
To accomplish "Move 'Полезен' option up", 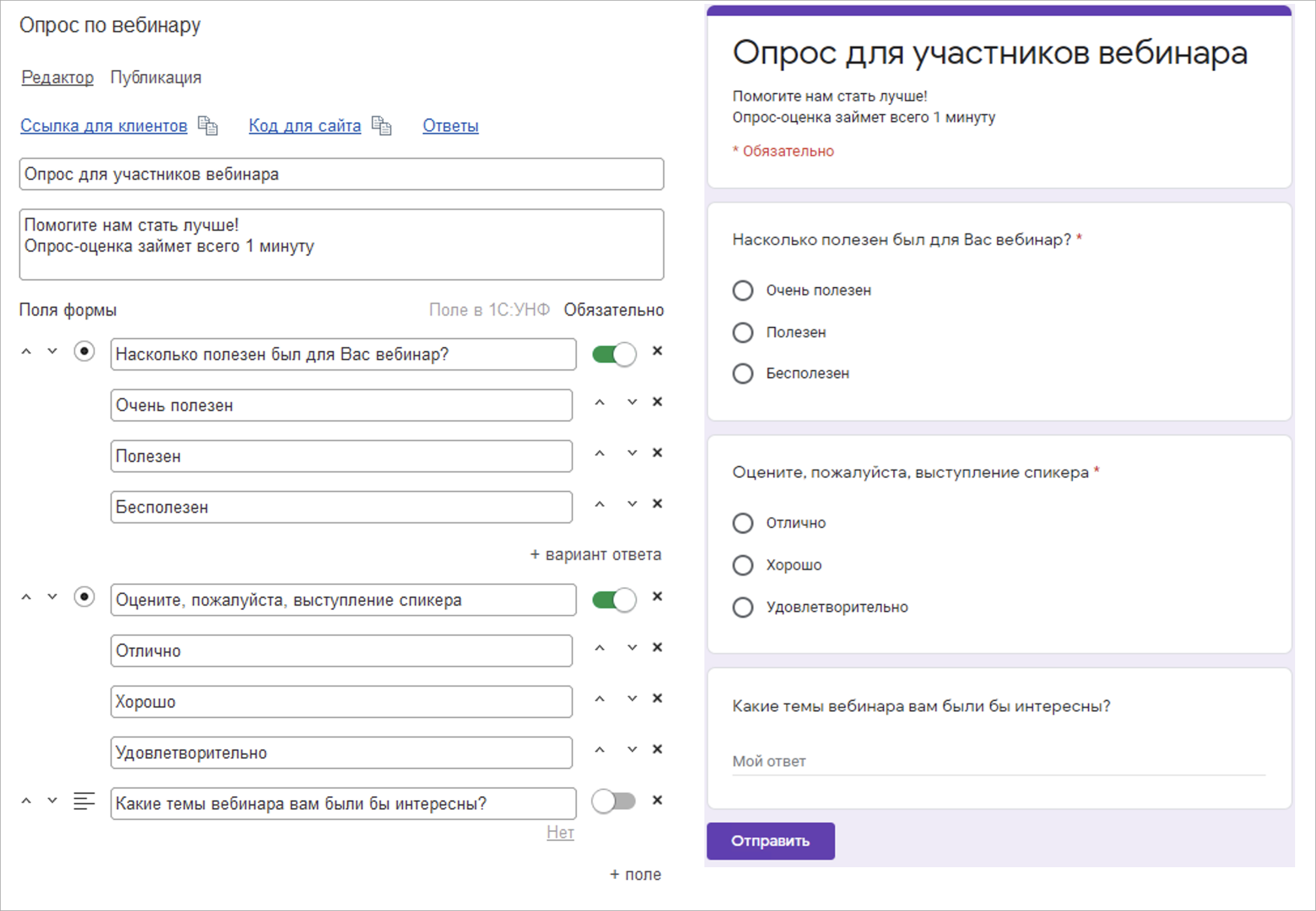I will click(x=600, y=454).
